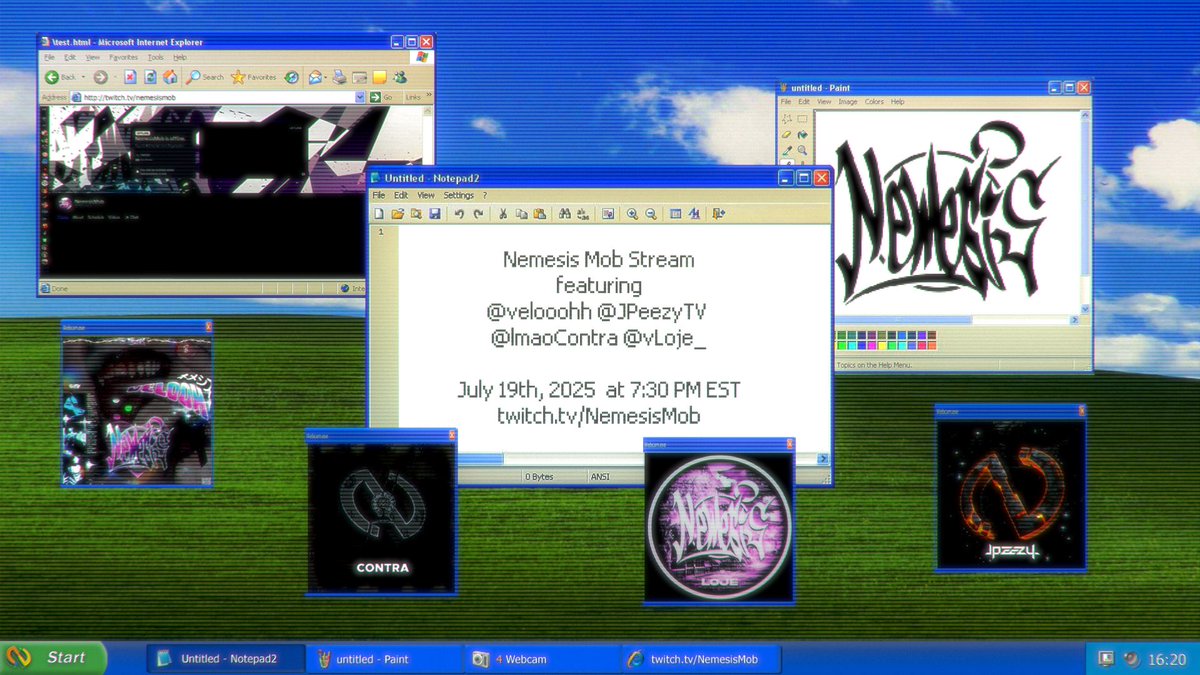Click the Undo arrow in Notepad2
This screenshot has height=675, width=1200.
[459, 213]
